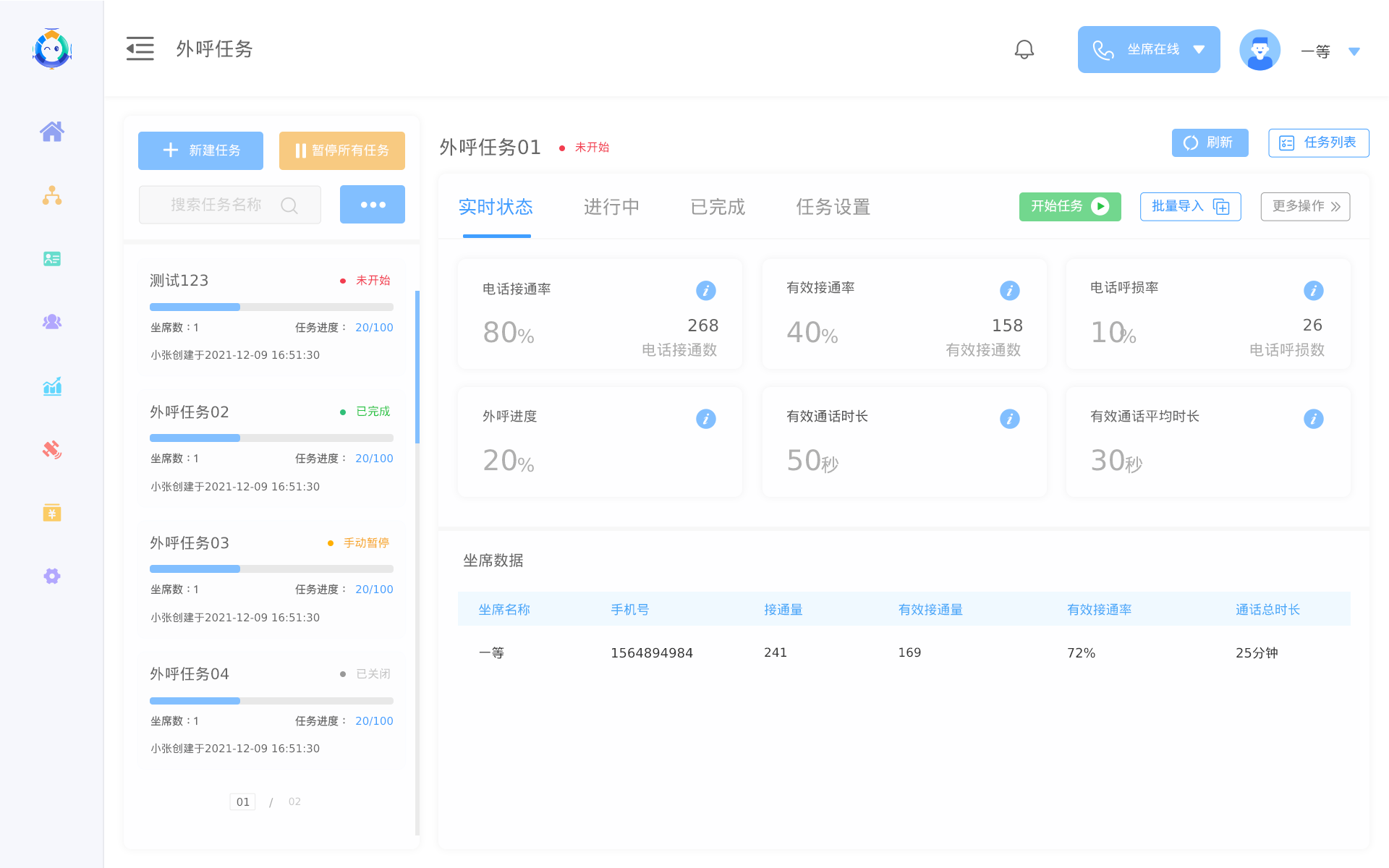Click the 有效接通量 column header
Screen dimensions: 1389x868
click(930, 610)
